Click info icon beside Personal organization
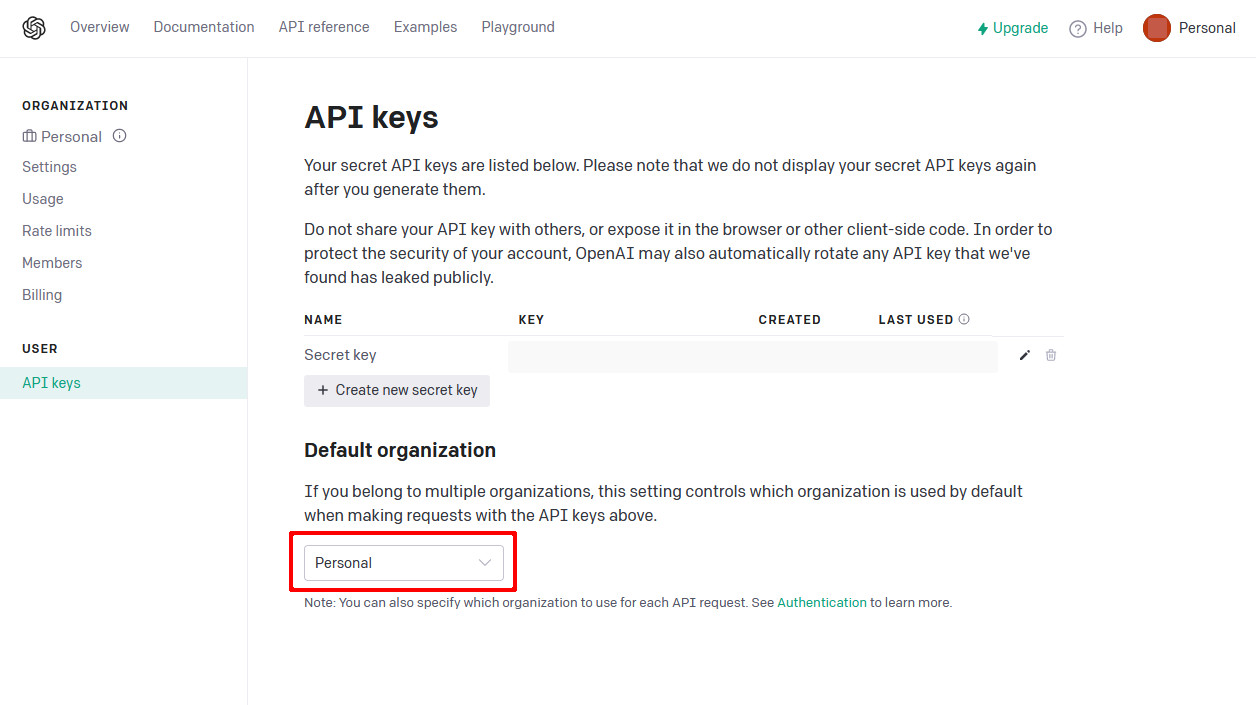 [x=120, y=136]
